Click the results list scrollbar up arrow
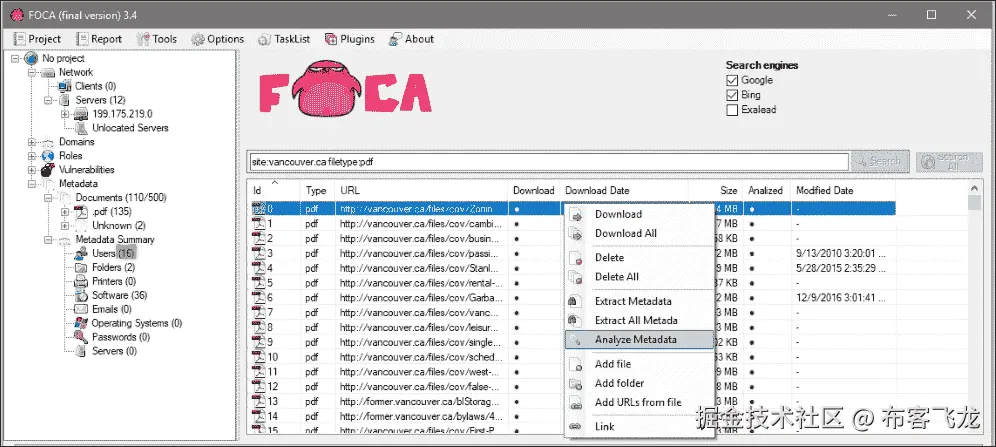Viewport: 996px width, 447px height. pos(975,188)
